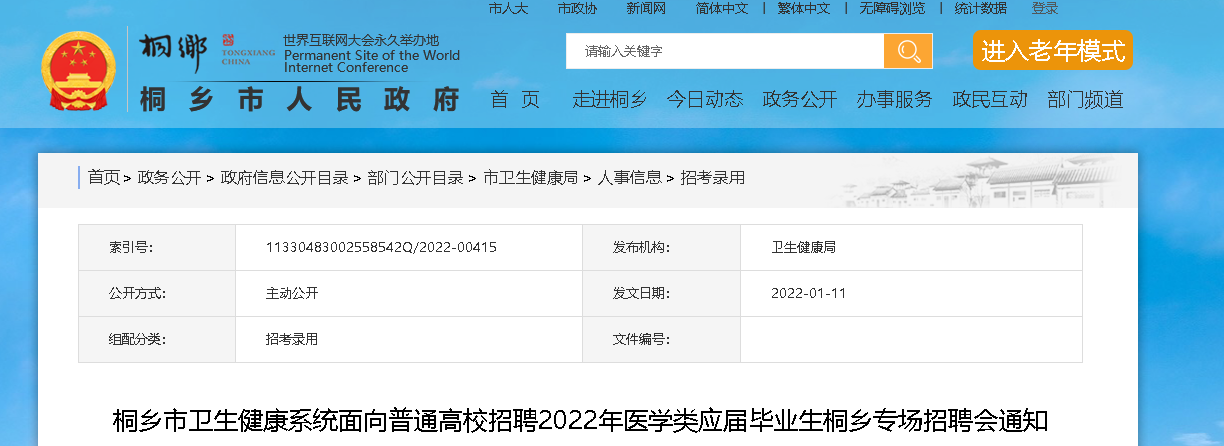Open 政务公开 navigation menu

[800, 99]
